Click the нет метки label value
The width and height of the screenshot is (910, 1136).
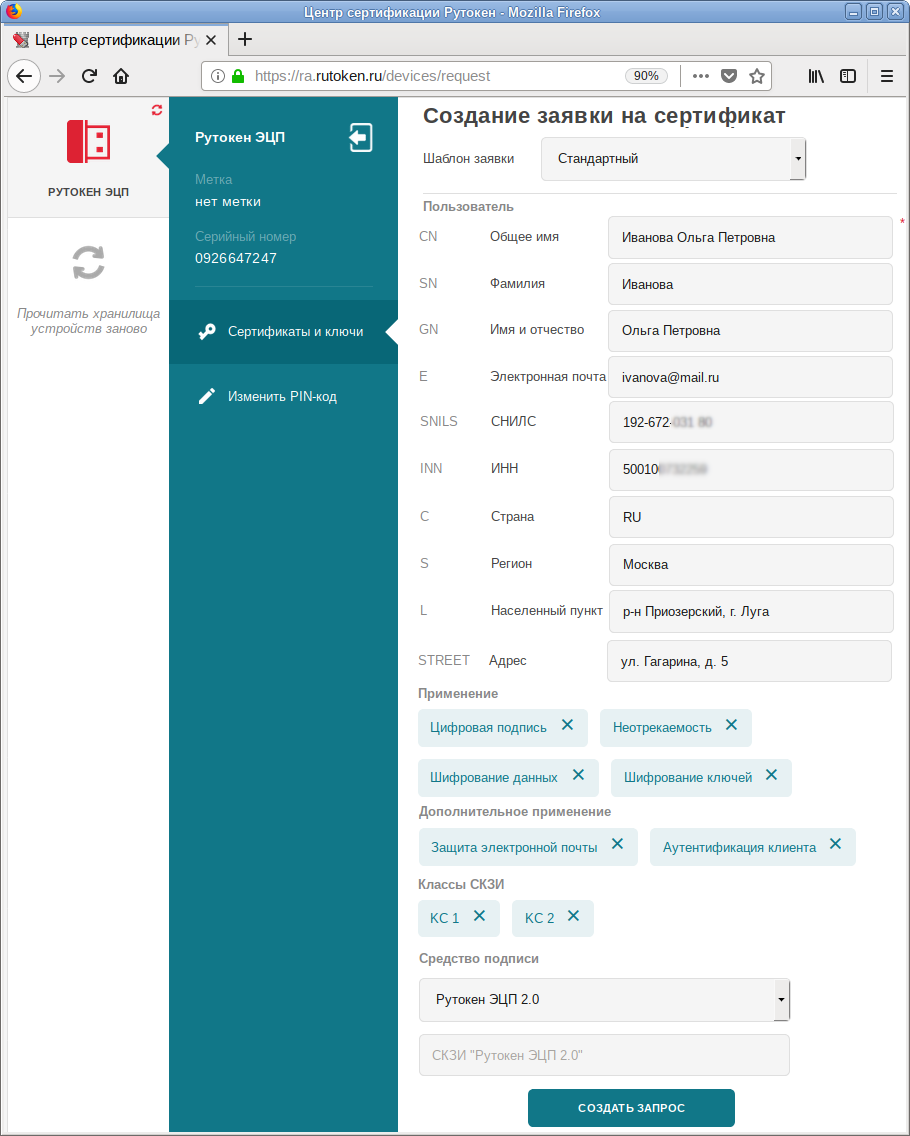click(228, 202)
